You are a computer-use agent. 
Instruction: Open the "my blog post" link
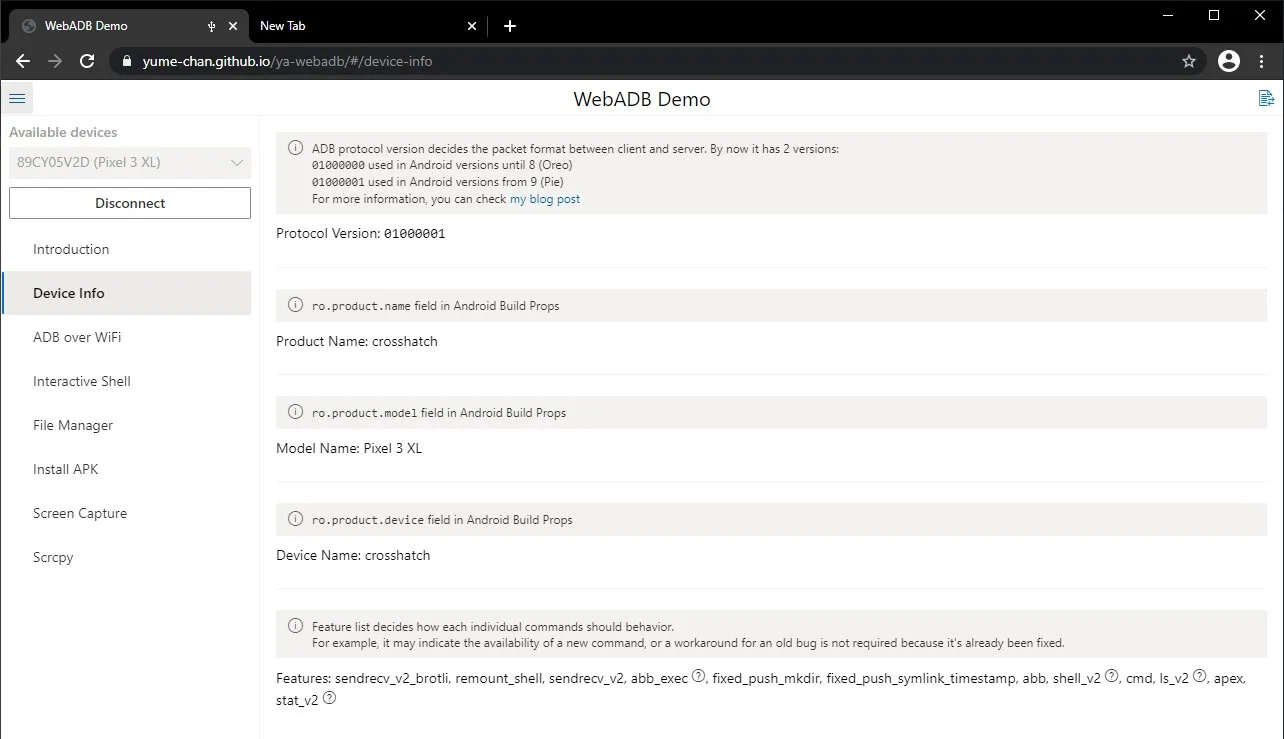(x=544, y=198)
